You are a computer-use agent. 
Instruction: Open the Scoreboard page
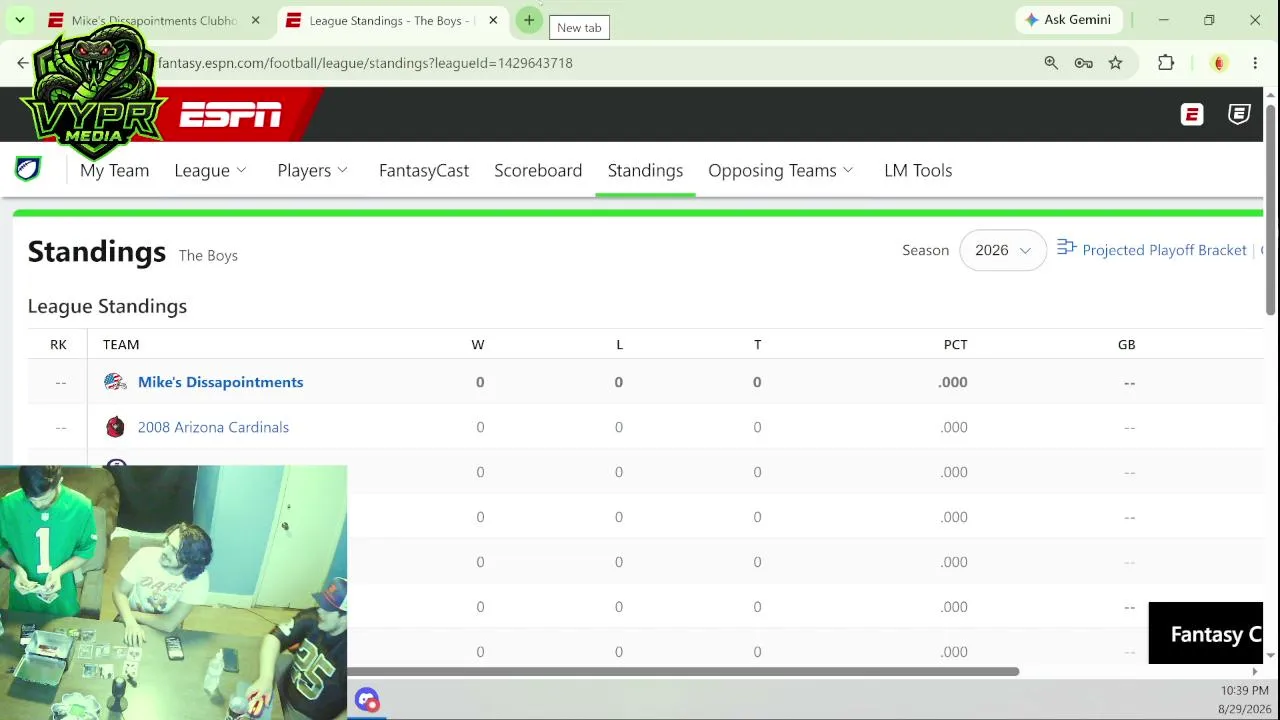pyautogui.click(x=538, y=170)
